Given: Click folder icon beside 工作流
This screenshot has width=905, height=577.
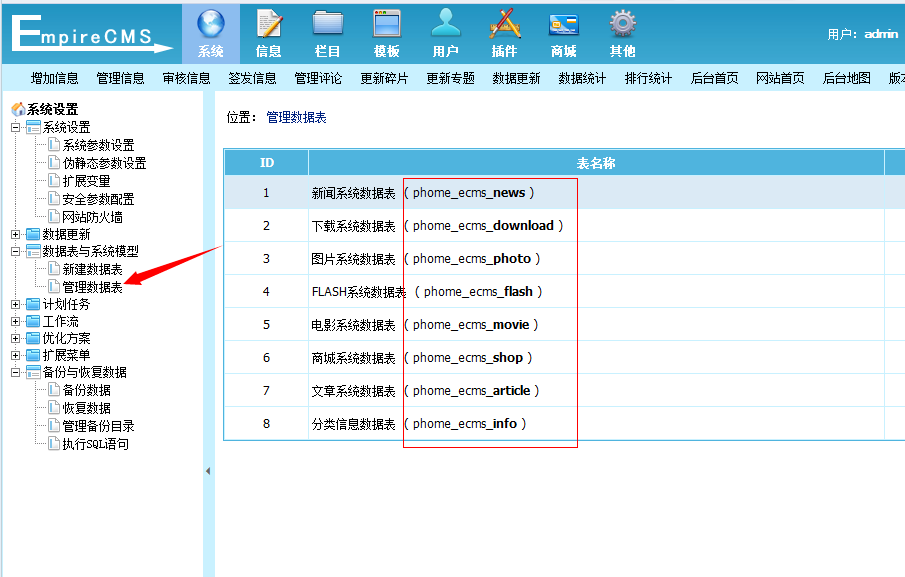Looking at the screenshot, I should [x=33, y=321].
